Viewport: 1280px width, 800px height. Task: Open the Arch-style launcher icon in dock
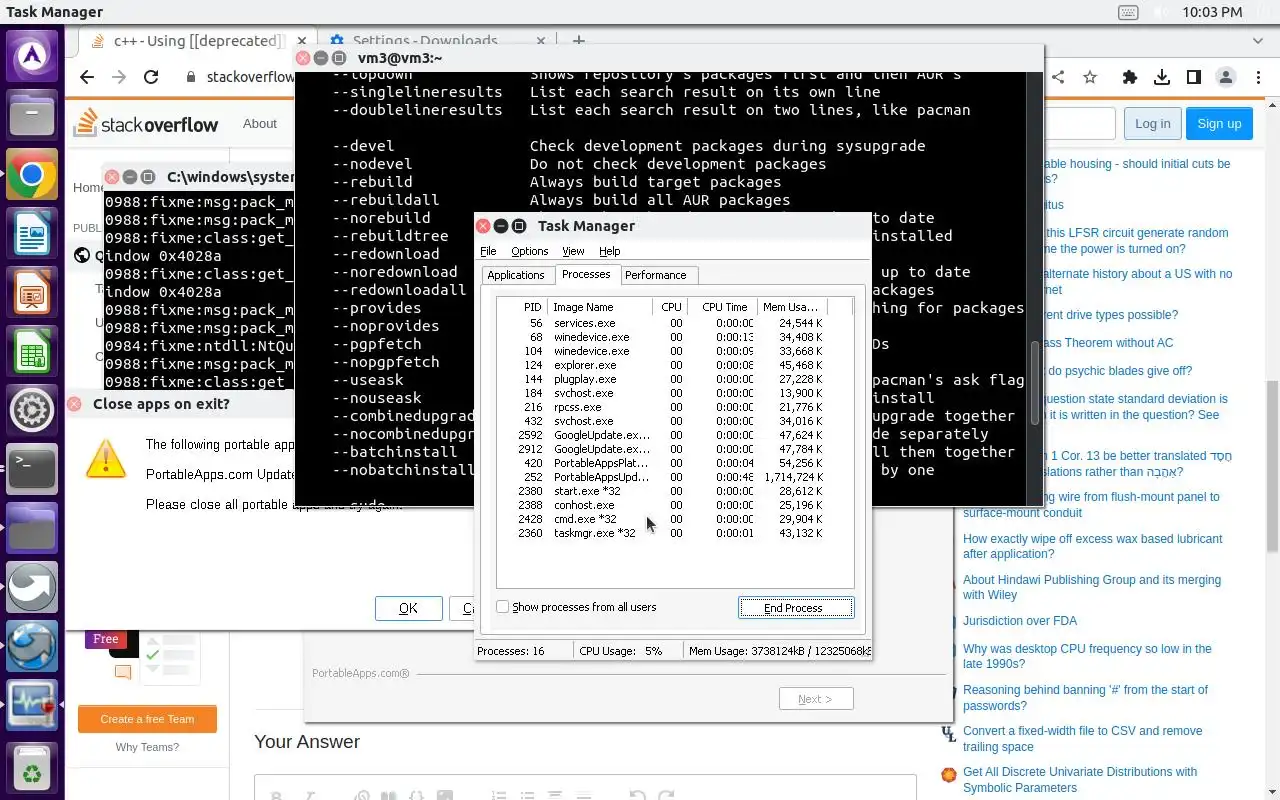(32, 56)
